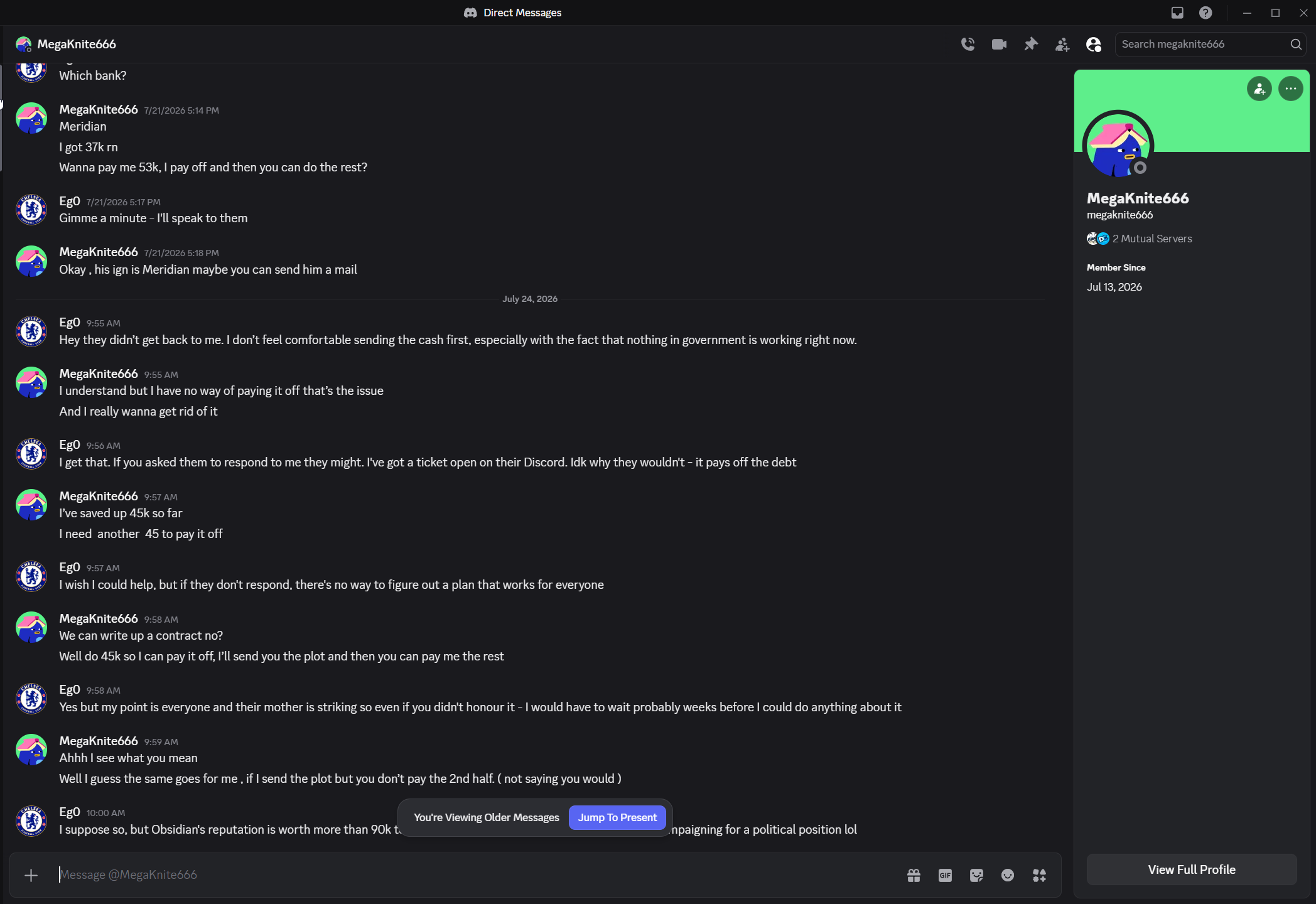Add friends to this DM
1316x904 pixels.
[1062, 44]
